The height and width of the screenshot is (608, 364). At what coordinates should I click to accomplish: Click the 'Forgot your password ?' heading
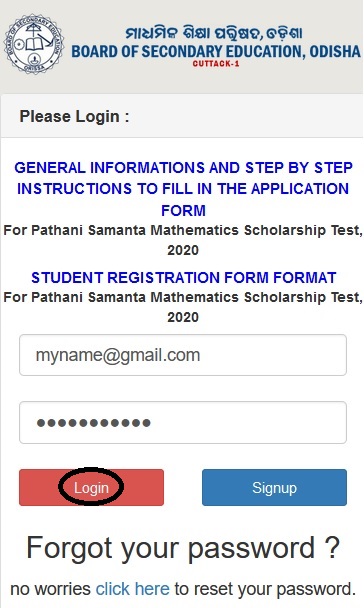pyautogui.click(x=183, y=548)
